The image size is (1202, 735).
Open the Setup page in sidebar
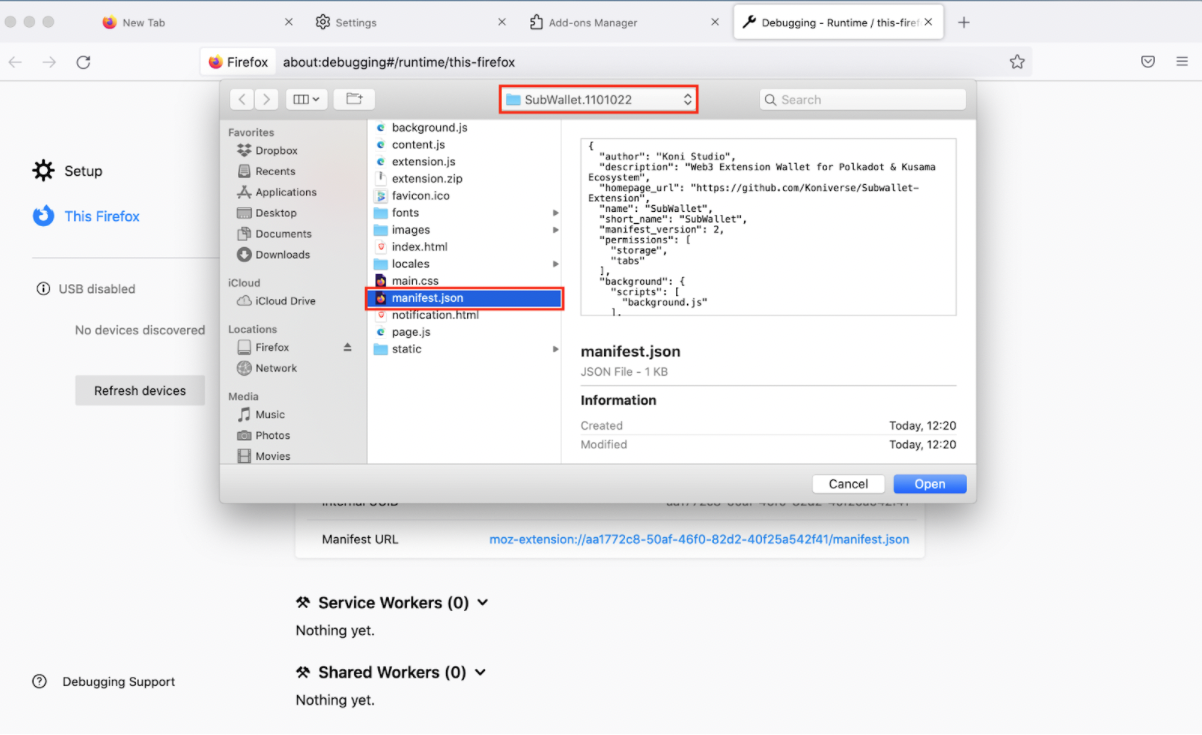pos(68,171)
